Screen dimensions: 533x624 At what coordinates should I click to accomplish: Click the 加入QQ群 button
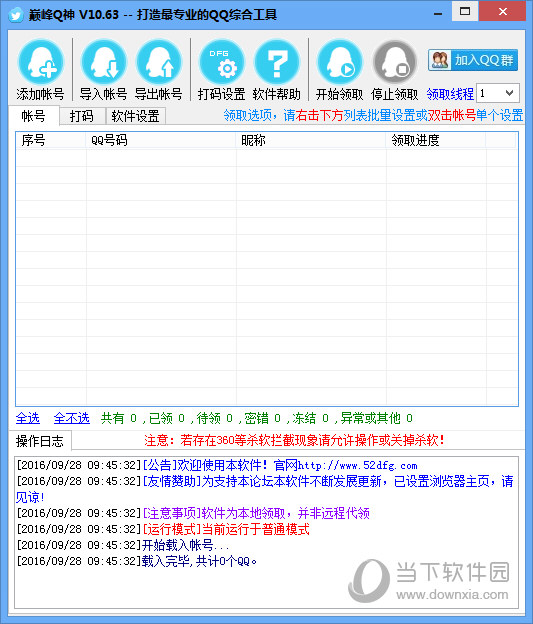(473, 60)
